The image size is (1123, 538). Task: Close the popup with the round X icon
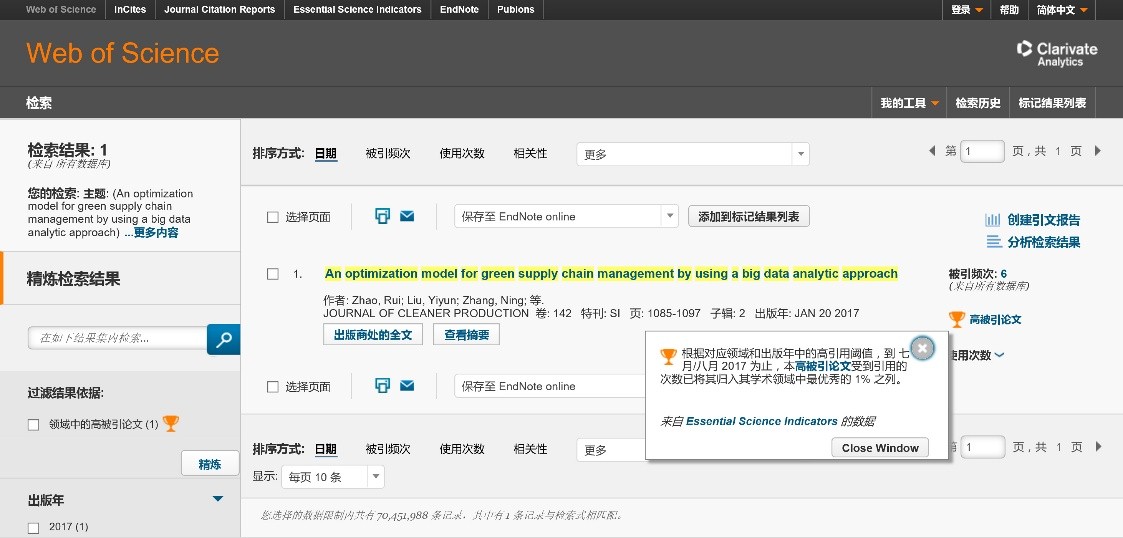point(922,348)
